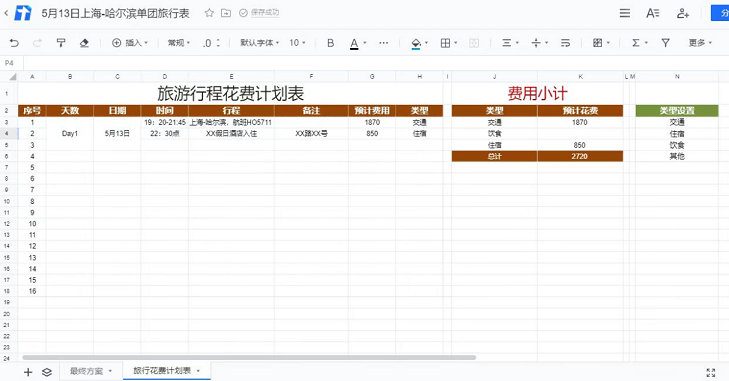Click the add collaborator icon
729x381 pixels.
pos(683,13)
